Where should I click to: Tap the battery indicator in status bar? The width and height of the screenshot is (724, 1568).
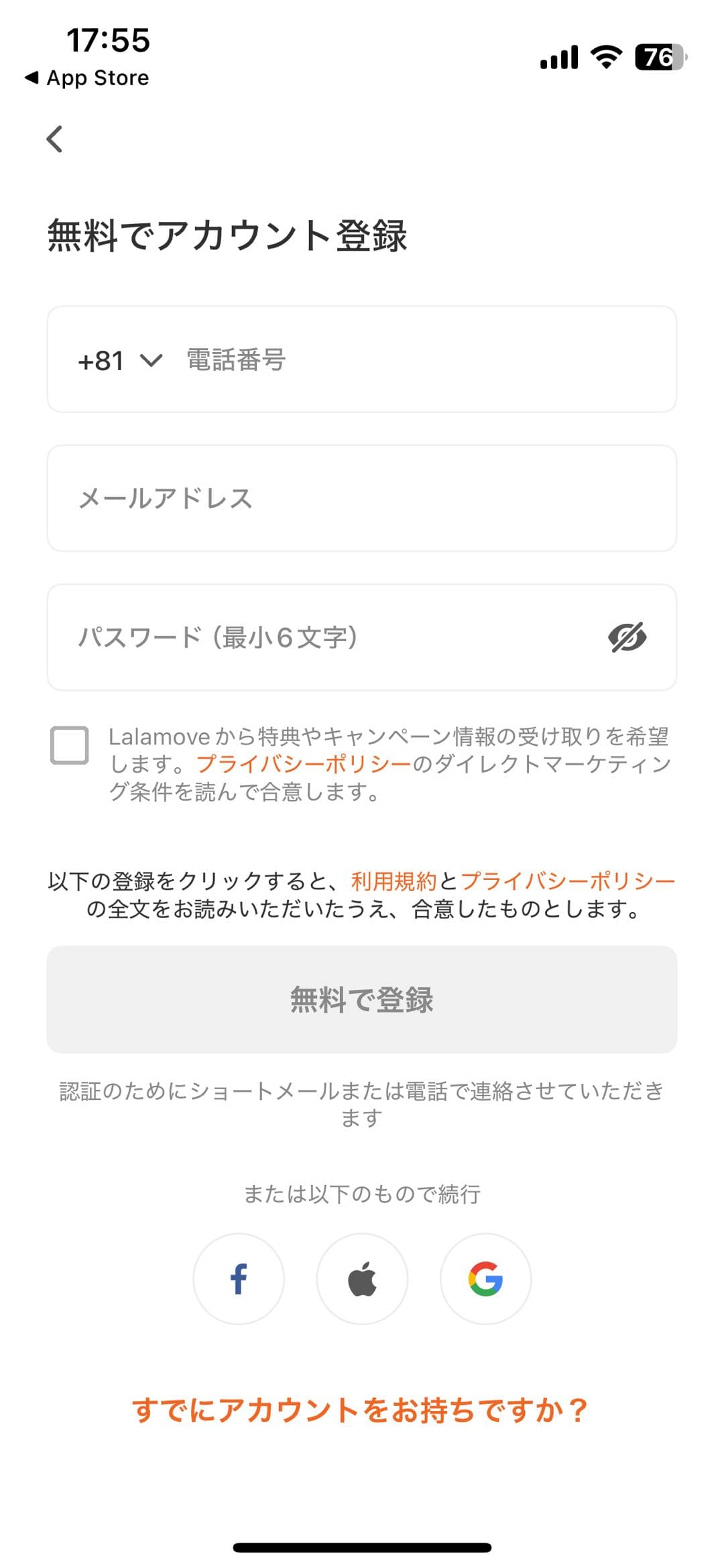click(x=661, y=57)
